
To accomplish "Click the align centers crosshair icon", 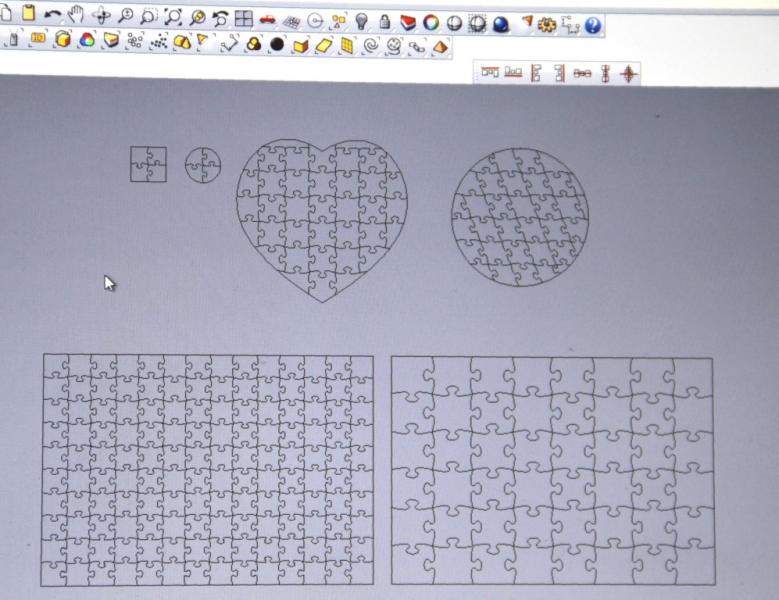I will [x=628, y=73].
